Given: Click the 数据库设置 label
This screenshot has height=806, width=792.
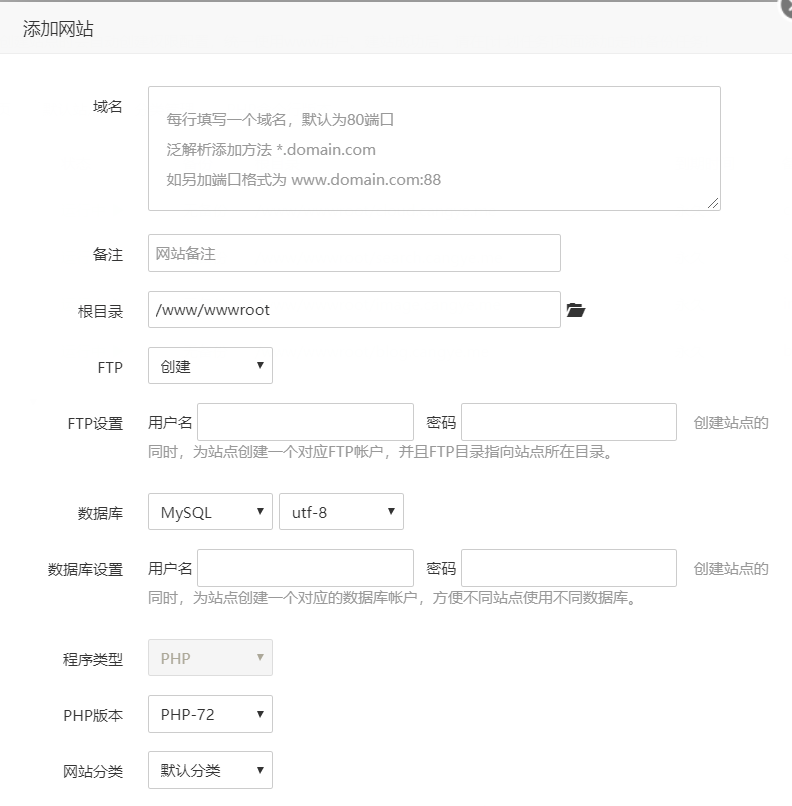Looking at the screenshot, I should pos(85,570).
